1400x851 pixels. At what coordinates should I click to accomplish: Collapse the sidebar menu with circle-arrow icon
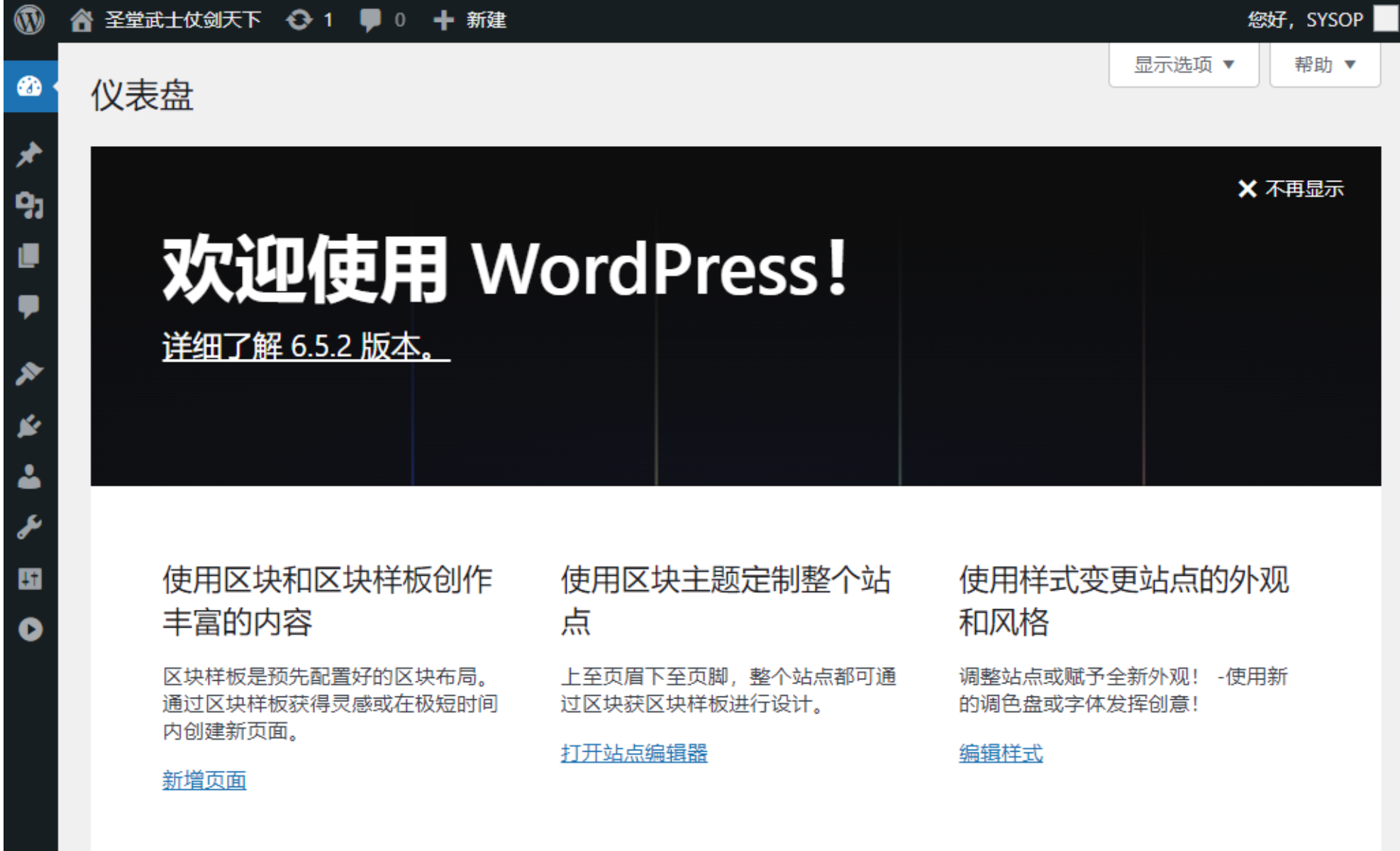[x=29, y=630]
